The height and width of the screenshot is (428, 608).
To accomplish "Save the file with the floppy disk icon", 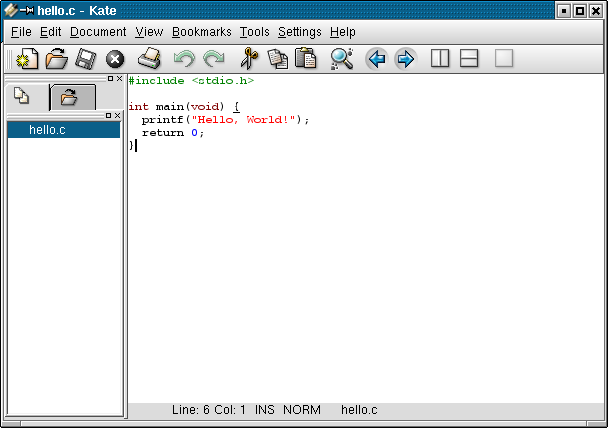I will tap(86, 59).
